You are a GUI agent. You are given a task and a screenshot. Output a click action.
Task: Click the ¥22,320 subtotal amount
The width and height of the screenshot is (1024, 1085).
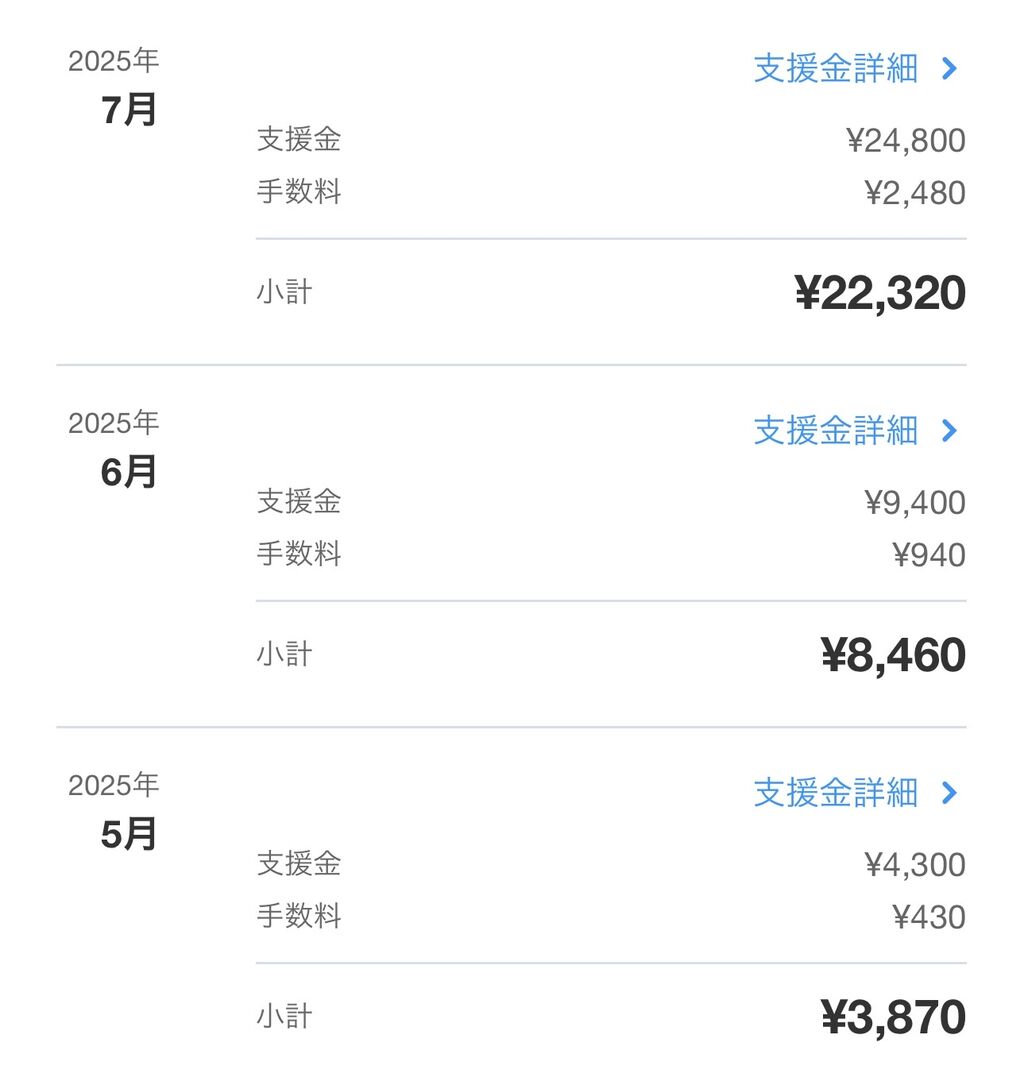tap(880, 294)
